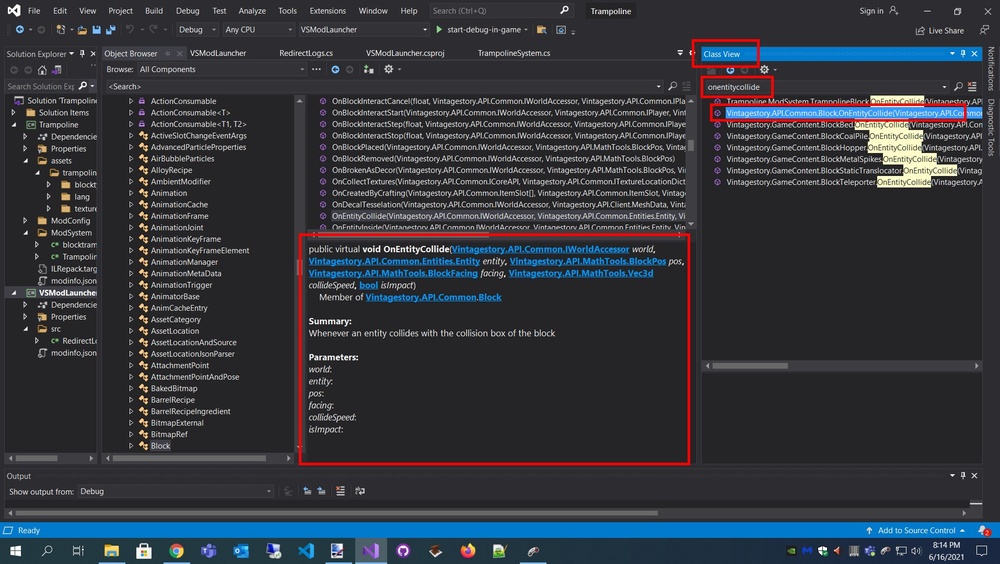The width and height of the screenshot is (1000, 564).
Task: Open GitHub Desktop from the taskbar
Action: pos(403,550)
